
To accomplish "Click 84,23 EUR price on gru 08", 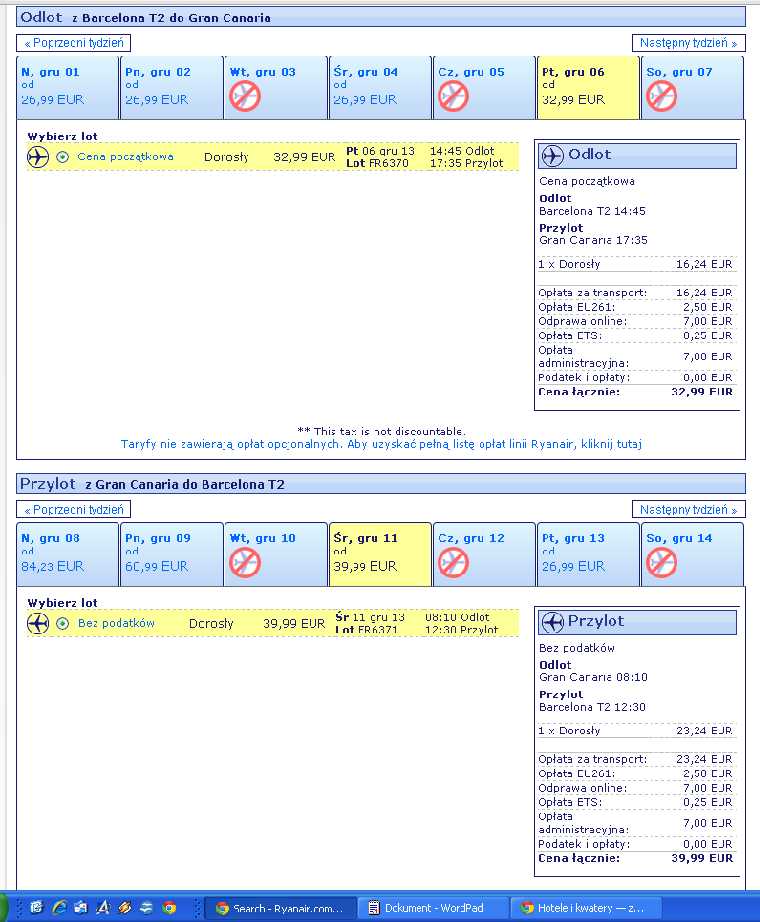I will point(52,566).
